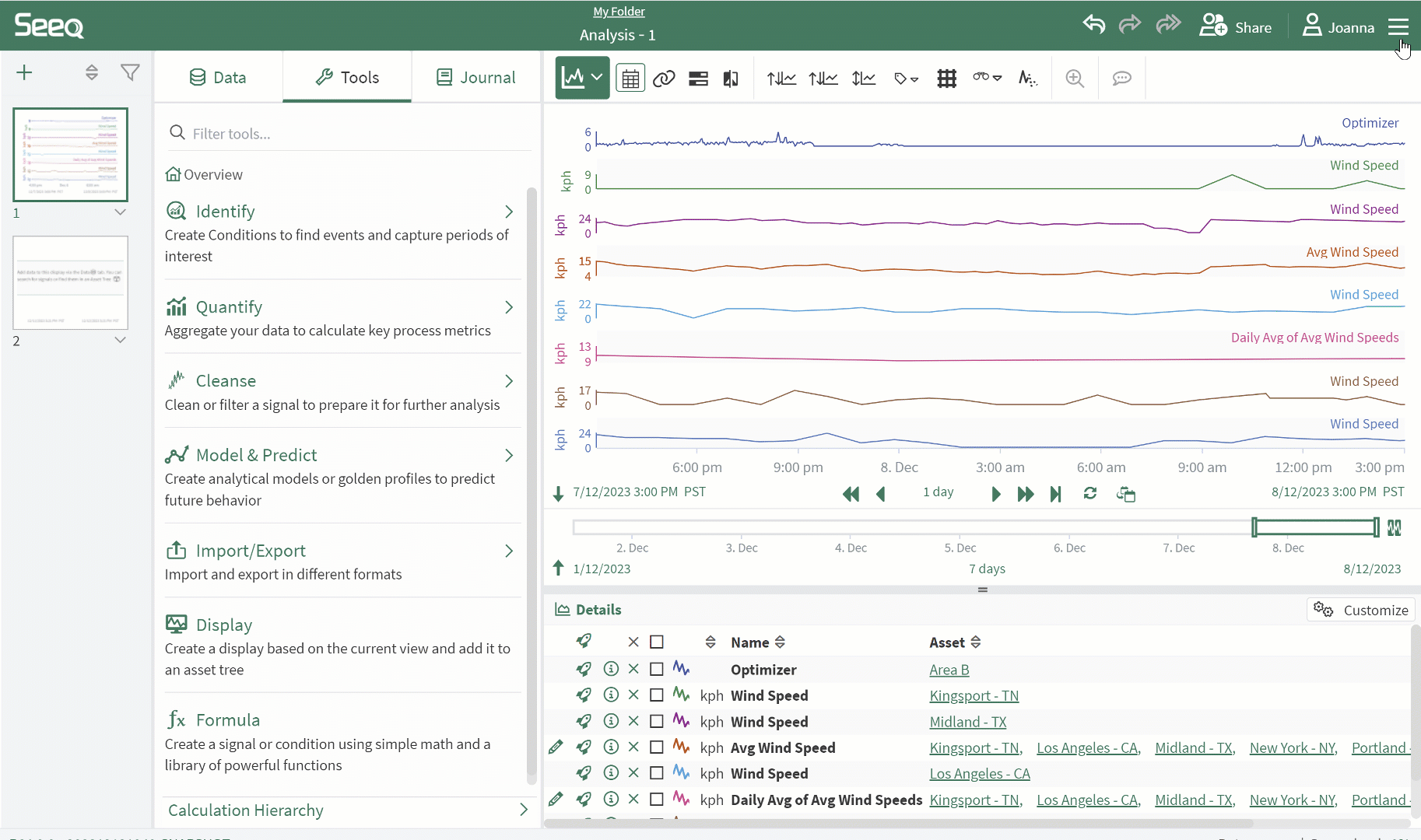
Task: Click the gridlines toolbar icon
Action: pyautogui.click(x=946, y=79)
